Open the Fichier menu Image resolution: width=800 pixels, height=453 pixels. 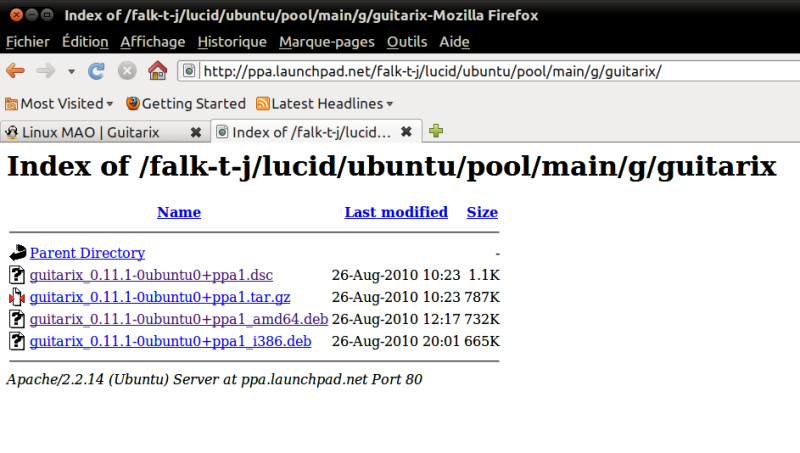pyautogui.click(x=28, y=42)
